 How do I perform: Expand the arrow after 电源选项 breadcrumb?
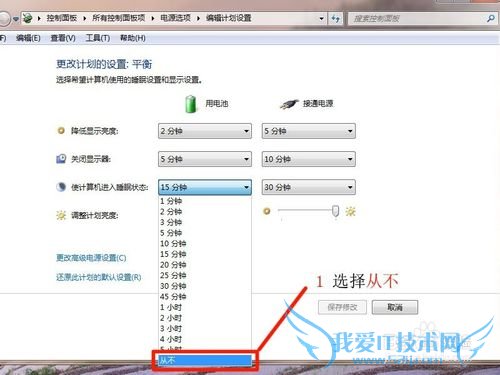point(198,18)
